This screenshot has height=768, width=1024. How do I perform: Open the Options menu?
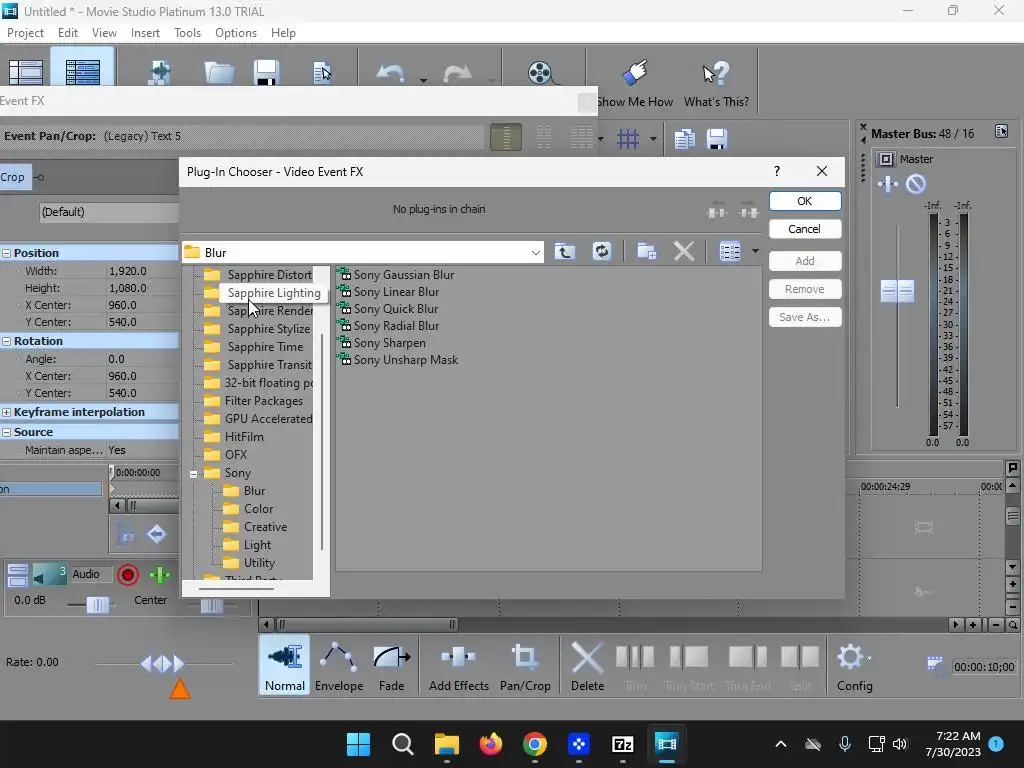point(236,33)
